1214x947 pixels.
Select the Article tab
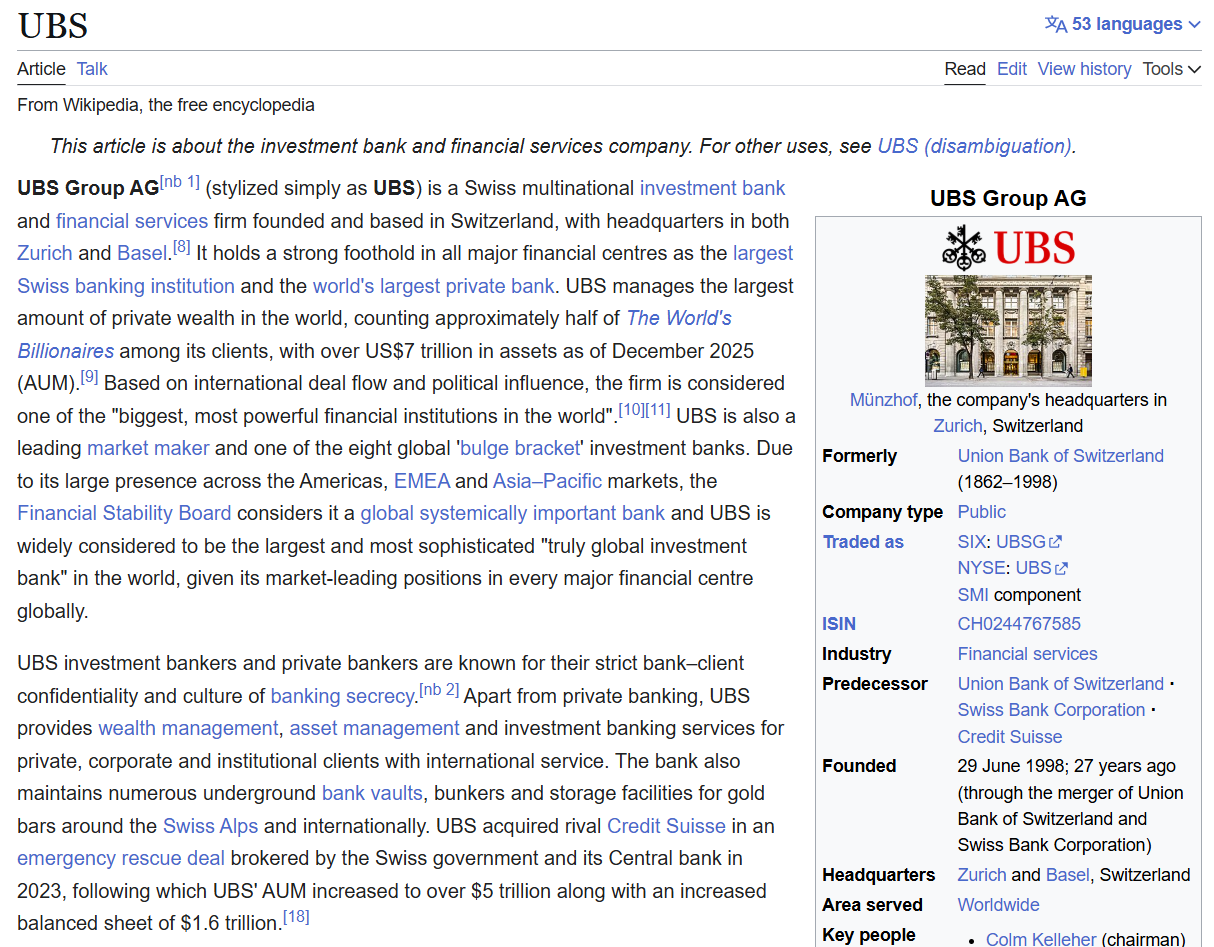pyautogui.click(x=41, y=69)
